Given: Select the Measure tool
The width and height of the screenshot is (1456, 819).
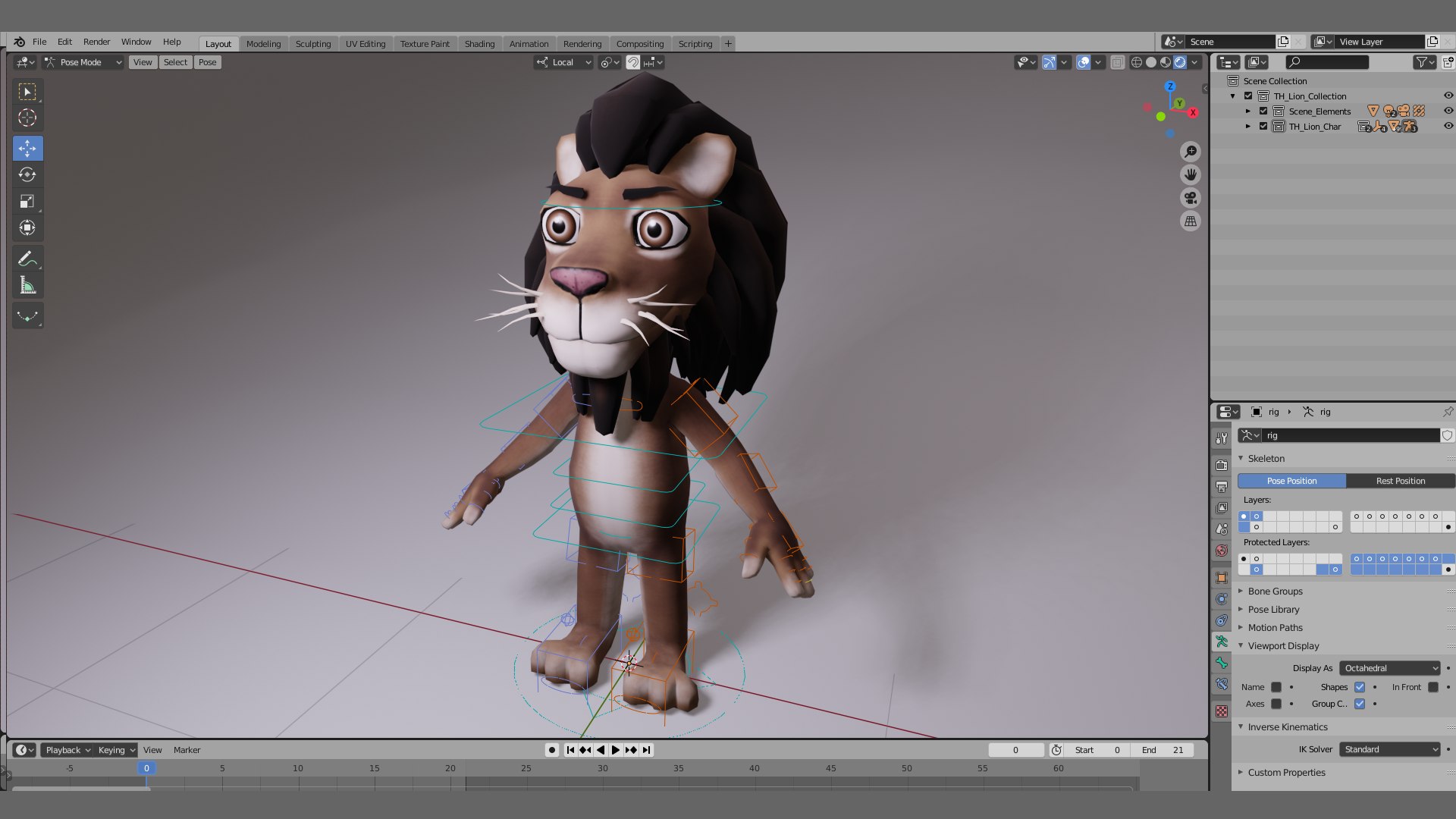Looking at the screenshot, I should coord(27,285).
